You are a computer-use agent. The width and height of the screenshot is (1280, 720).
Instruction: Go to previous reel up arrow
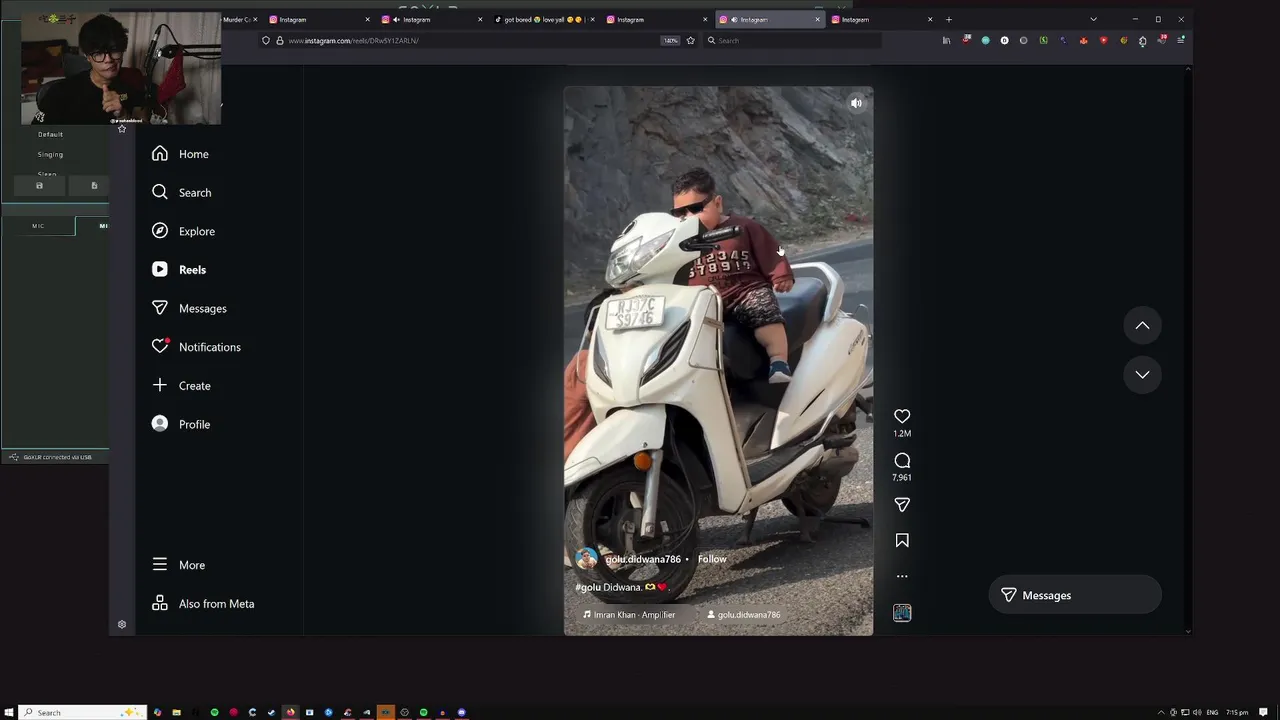pos(1142,325)
